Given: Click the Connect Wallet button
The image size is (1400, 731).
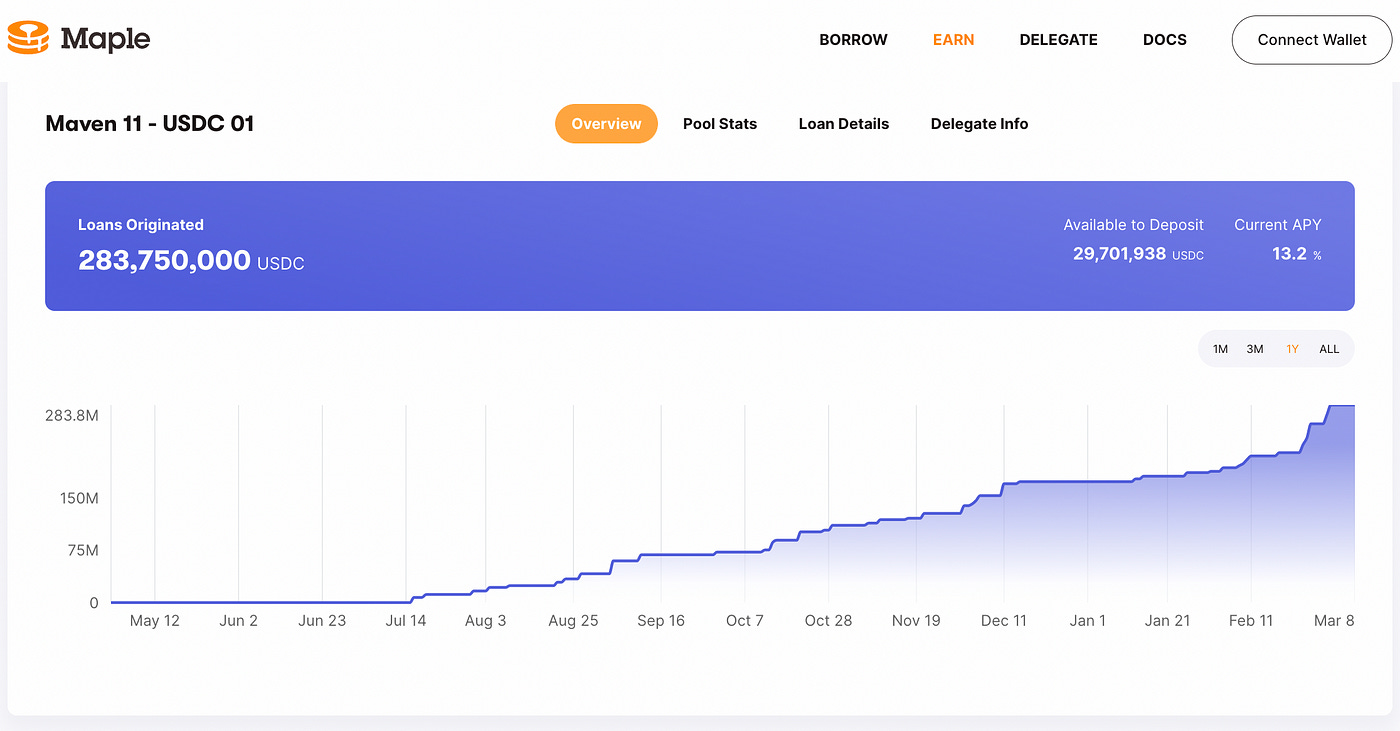Looking at the screenshot, I should (x=1312, y=40).
